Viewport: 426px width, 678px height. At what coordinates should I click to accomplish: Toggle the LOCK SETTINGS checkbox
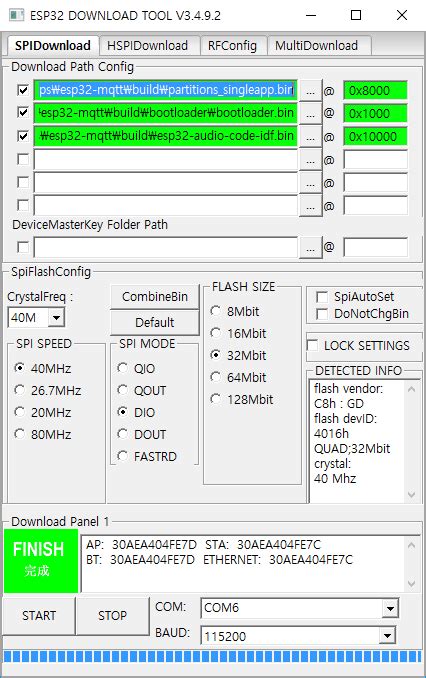pos(312,345)
